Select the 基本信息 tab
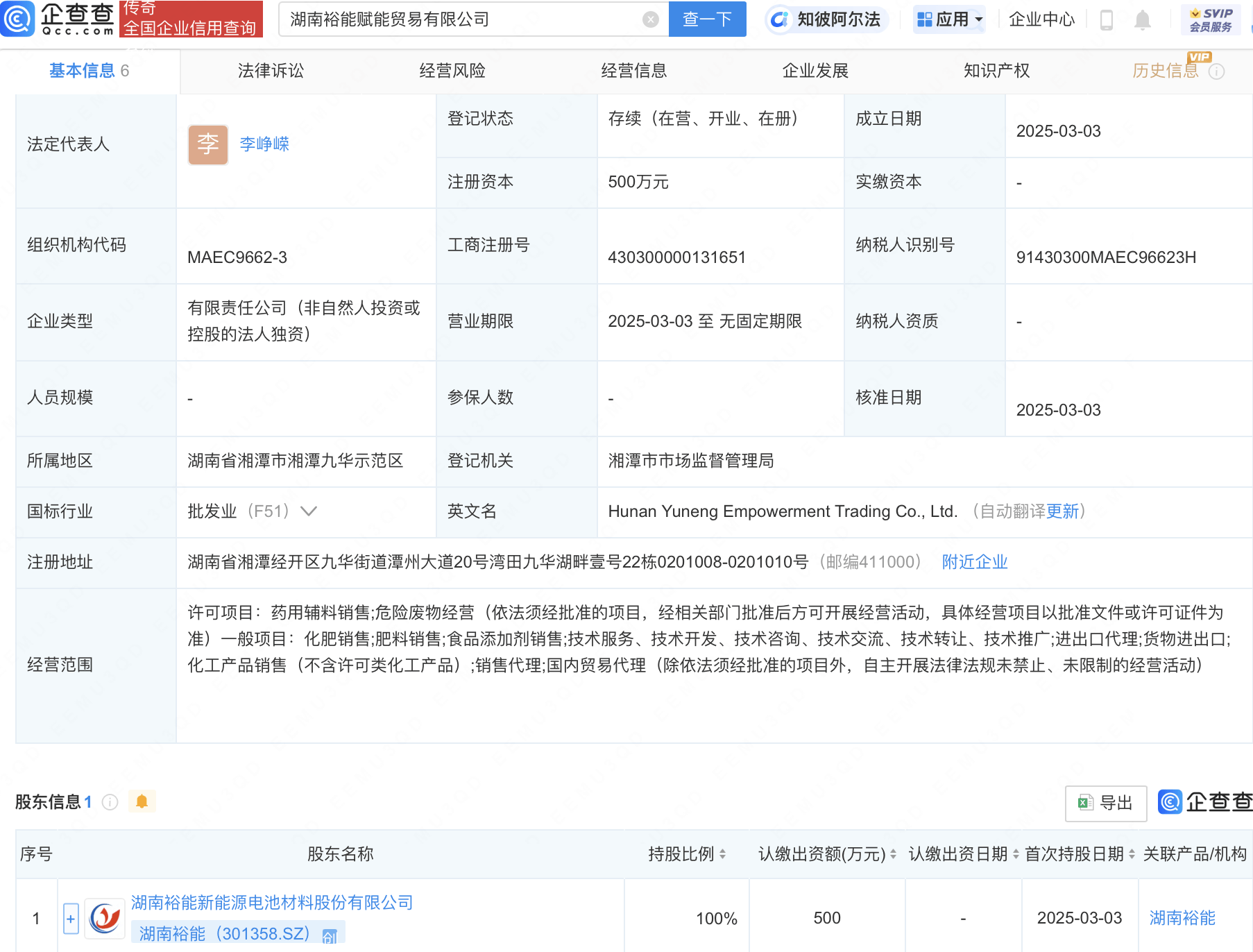The image size is (1253, 952). 89,71
